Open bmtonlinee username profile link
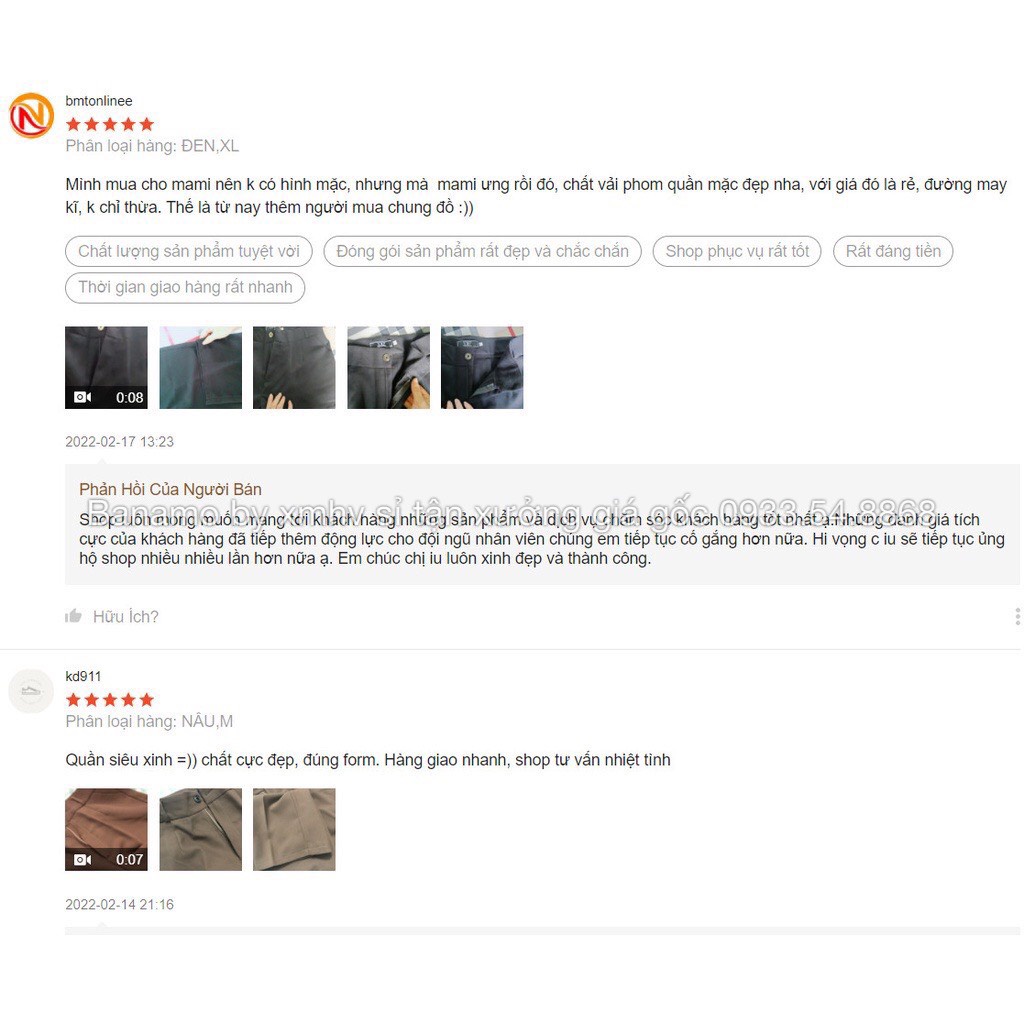Image resolution: width=1024 pixels, height=1024 pixels. tap(99, 101)
